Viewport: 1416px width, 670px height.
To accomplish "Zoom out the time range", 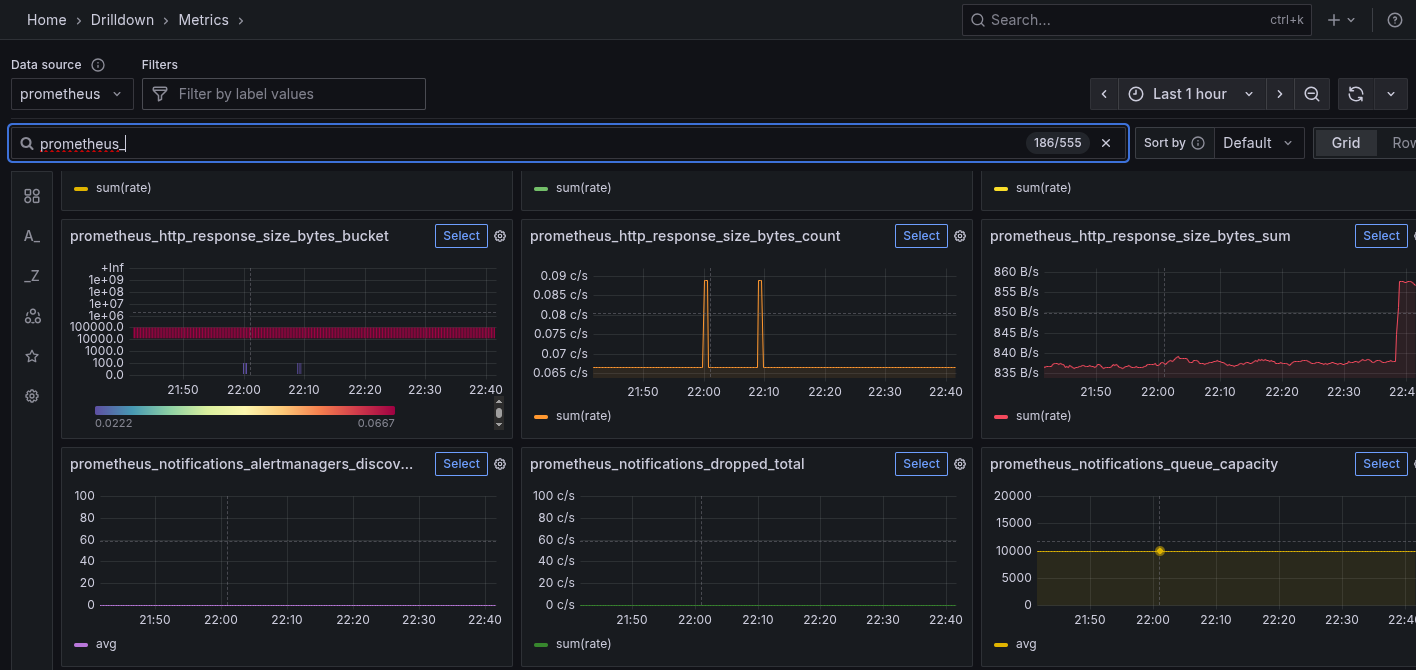I will point(1312,94).
